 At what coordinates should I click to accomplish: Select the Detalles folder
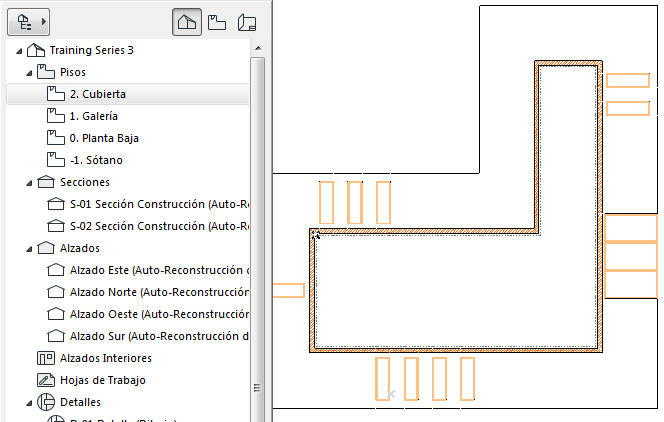coord(80,402)
